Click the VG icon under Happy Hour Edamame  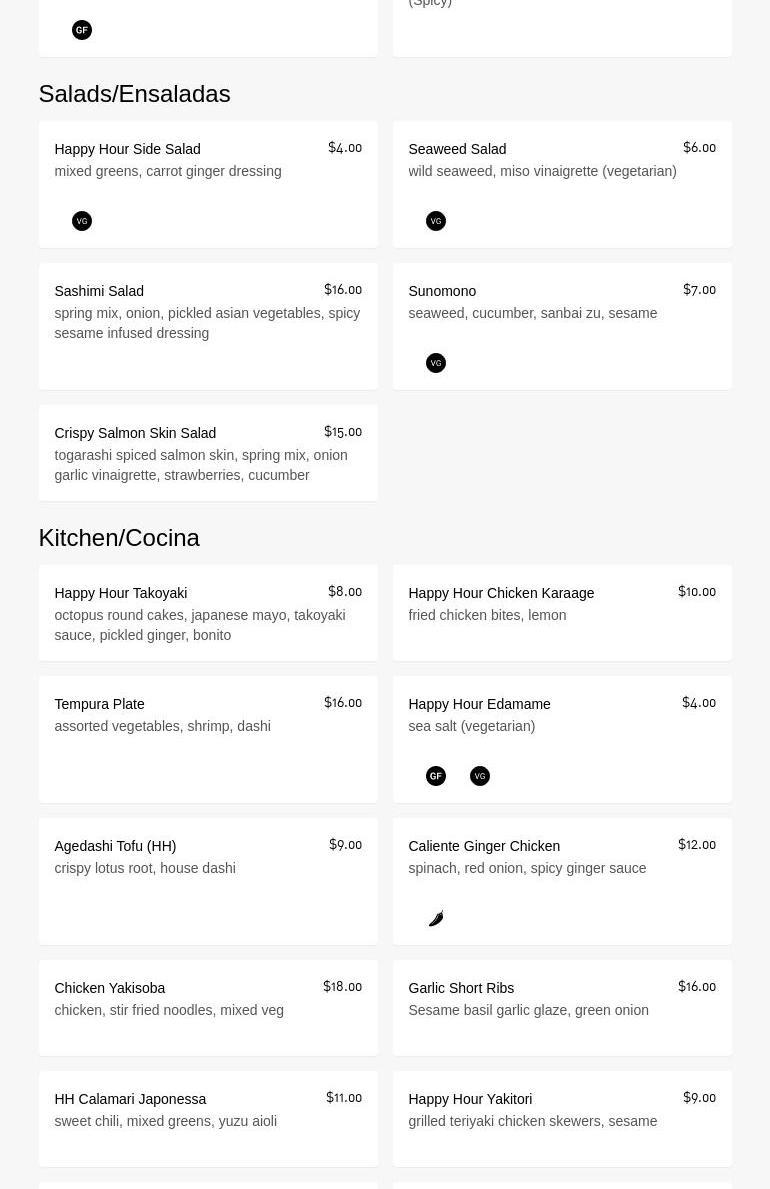pos(480,776)
